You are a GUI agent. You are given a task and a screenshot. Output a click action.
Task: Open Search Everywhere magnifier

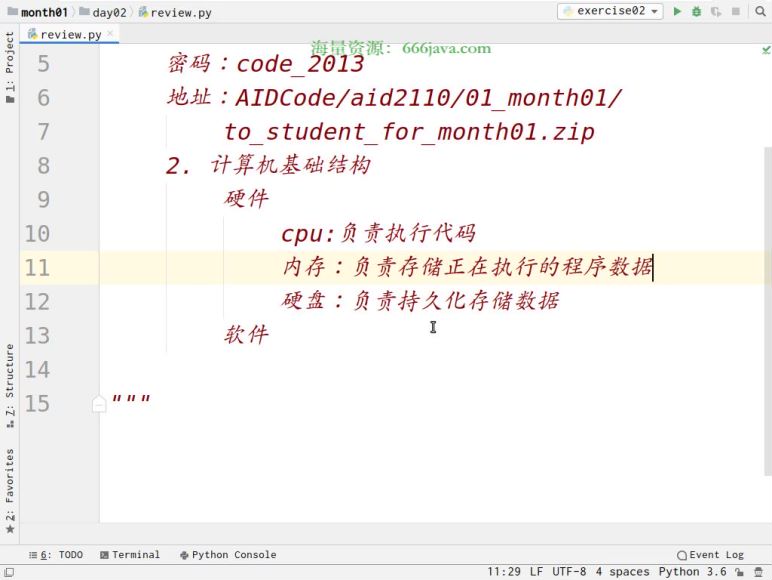point(758,12)
